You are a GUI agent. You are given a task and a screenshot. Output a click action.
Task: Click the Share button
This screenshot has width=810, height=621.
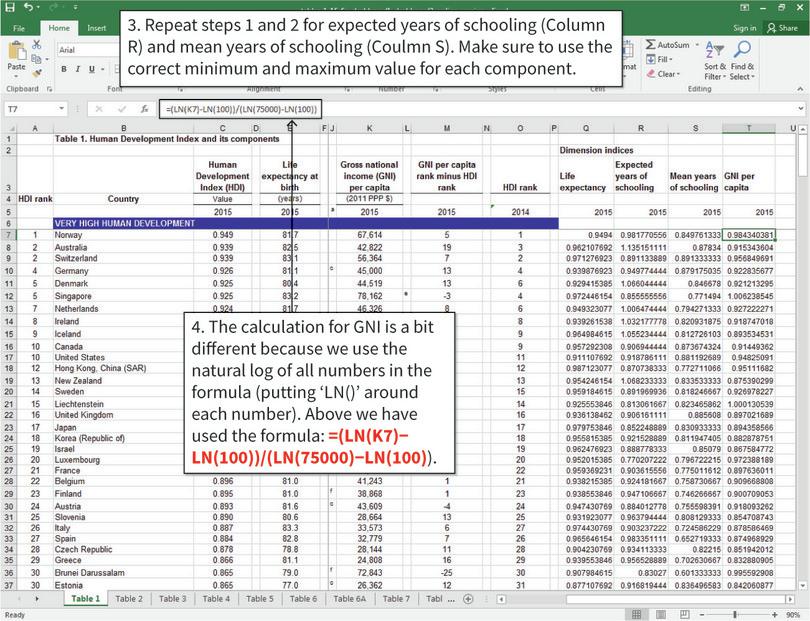(786, 28)
